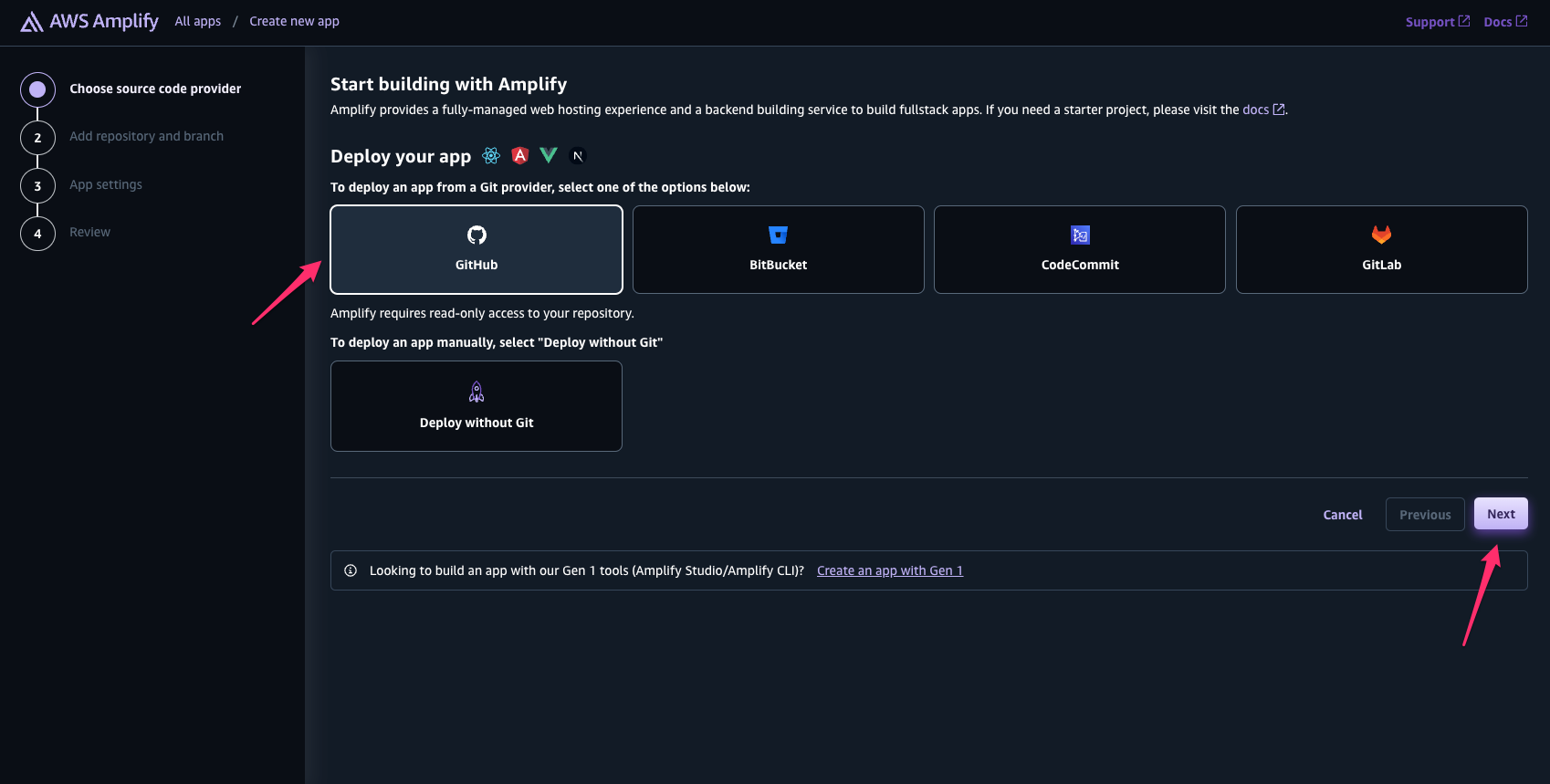Open the docs link in the description

point(1256,110)
